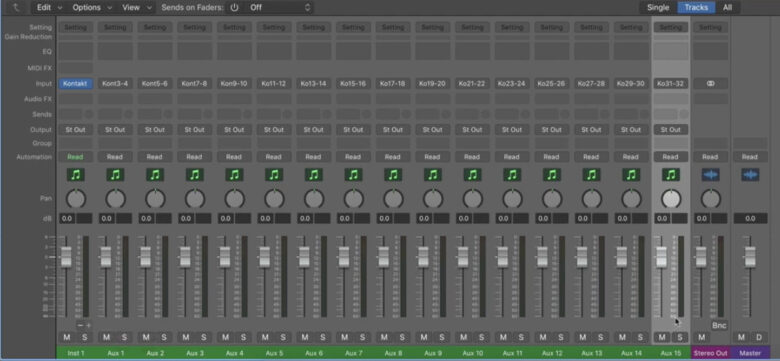Click the Master channel waveform icon
The height and width of the screenshot is (361, 780).
(750, 175)
